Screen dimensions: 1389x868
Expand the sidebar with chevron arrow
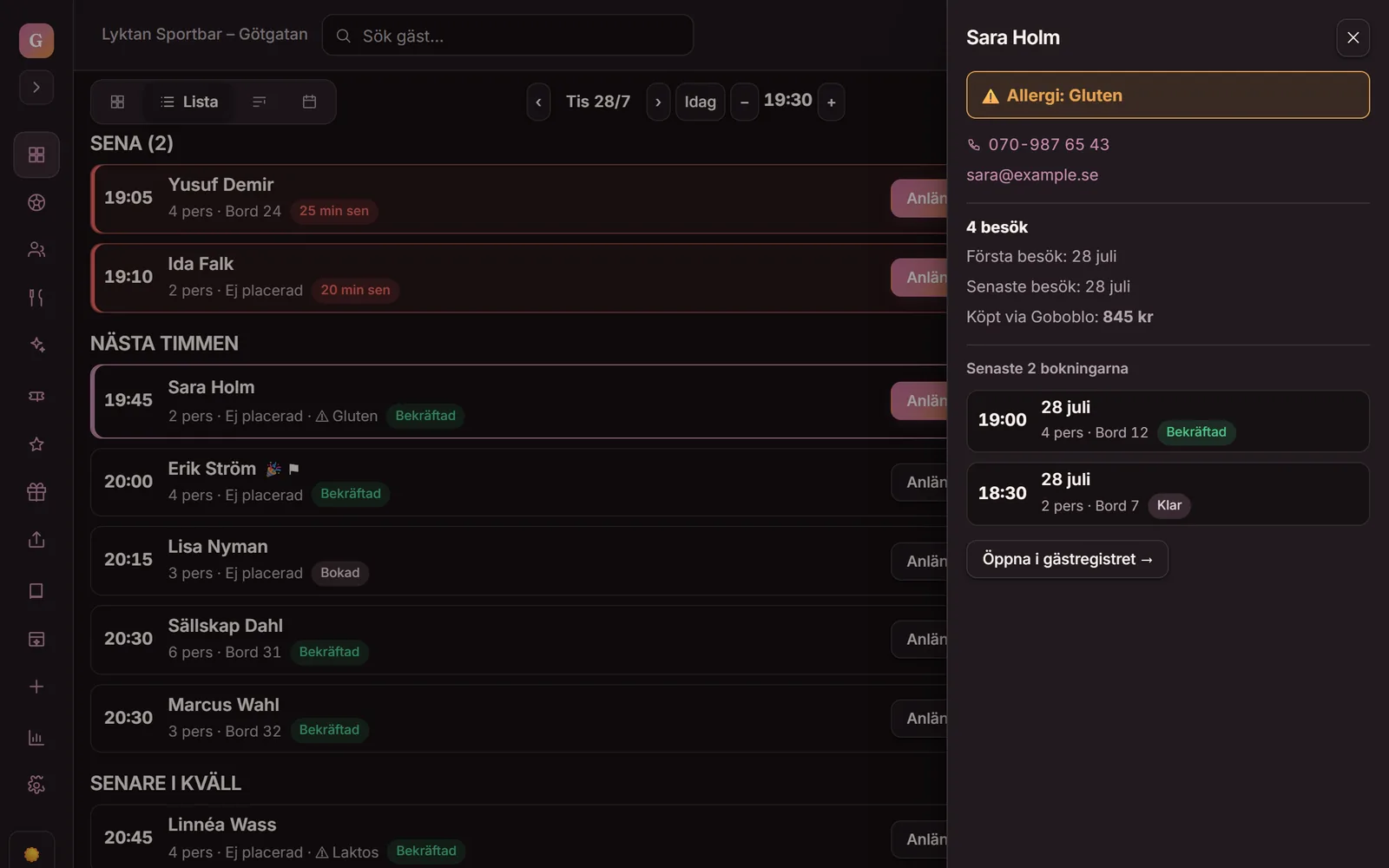(36, 88)
